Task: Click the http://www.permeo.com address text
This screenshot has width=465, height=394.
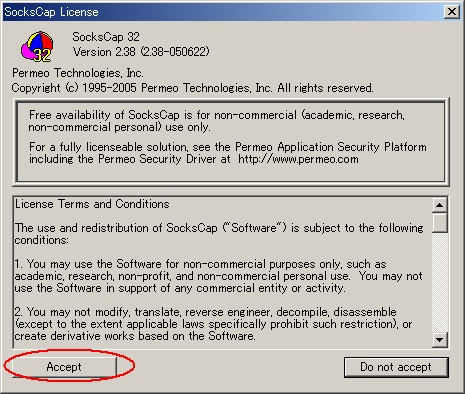Action: point(298,159)
